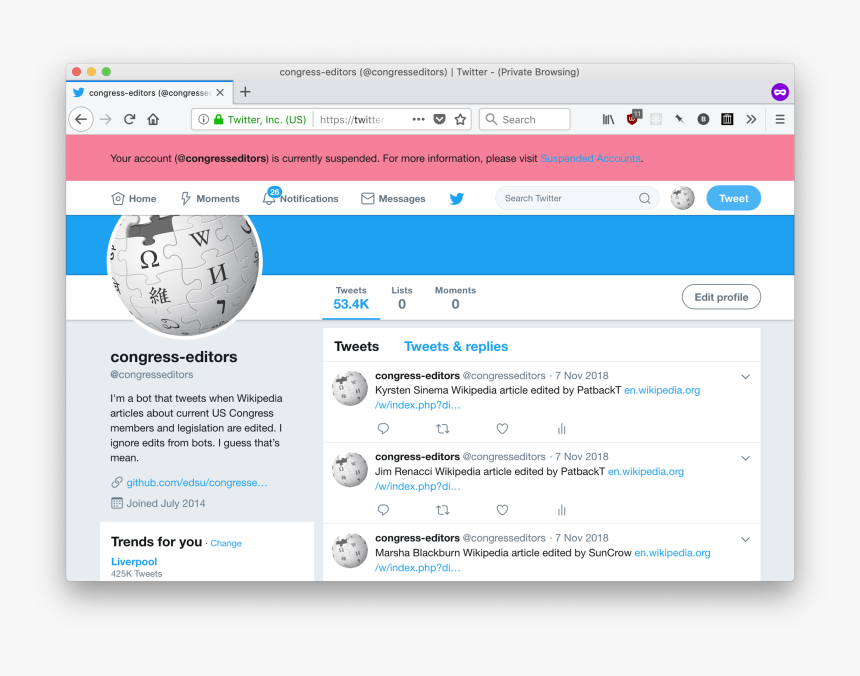Expand options chevron on Kyrsten Sinema tweet
Viewport: 860px width, 676px height.
(x=745, y=377)
